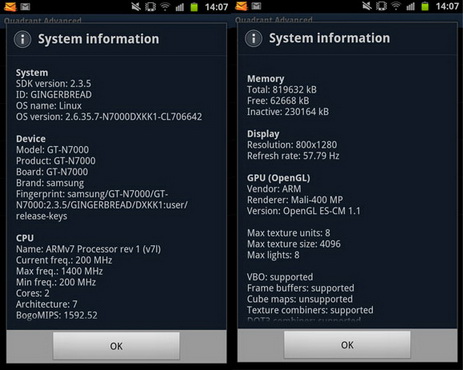Tap orange envelope notification in right status bar

click(241, 6)
